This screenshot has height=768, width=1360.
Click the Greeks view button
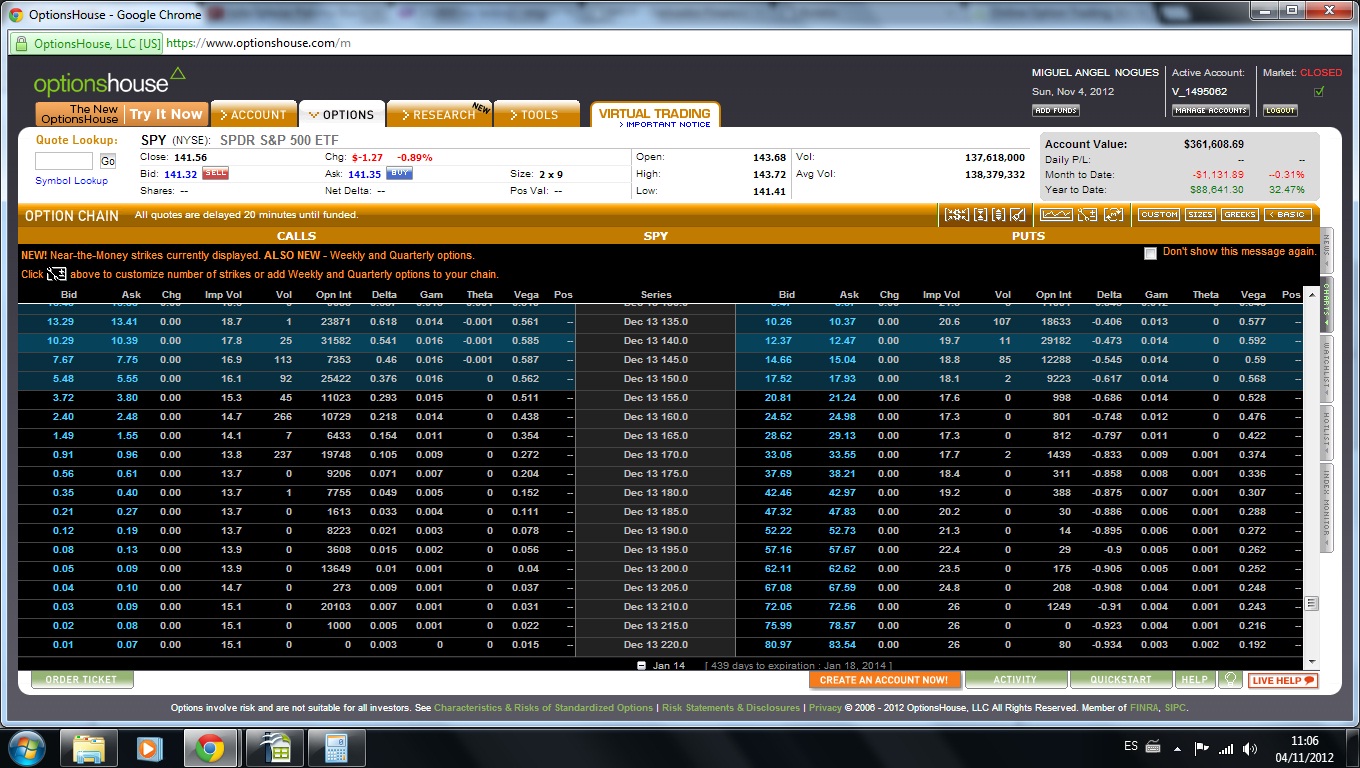pyautogui.click(x=1240, y=215)
